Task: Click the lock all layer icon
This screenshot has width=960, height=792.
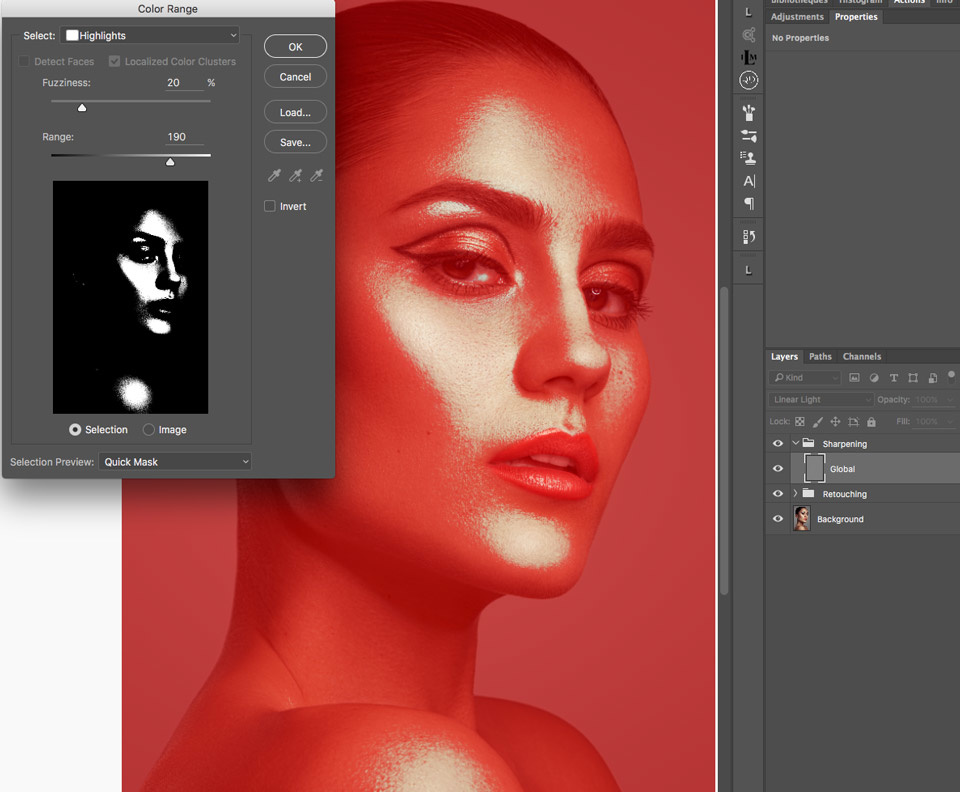Action: [x=871, y=422]
